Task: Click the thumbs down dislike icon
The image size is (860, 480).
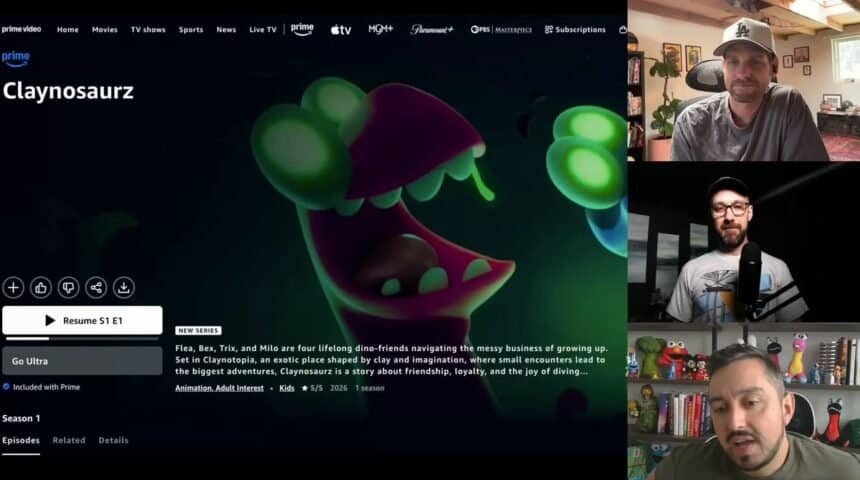Action: [69, 287]
